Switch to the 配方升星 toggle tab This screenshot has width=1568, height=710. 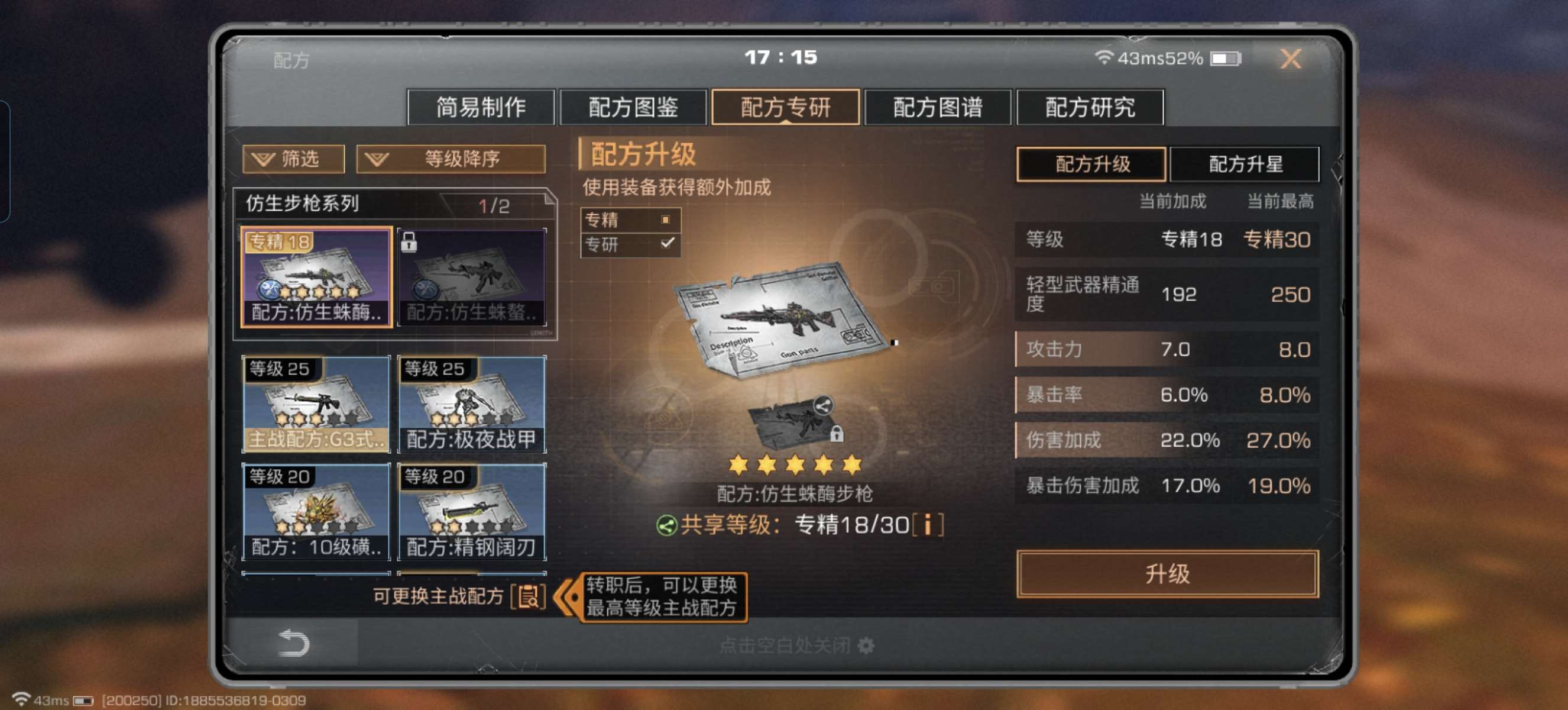[x=1244, y=164]
